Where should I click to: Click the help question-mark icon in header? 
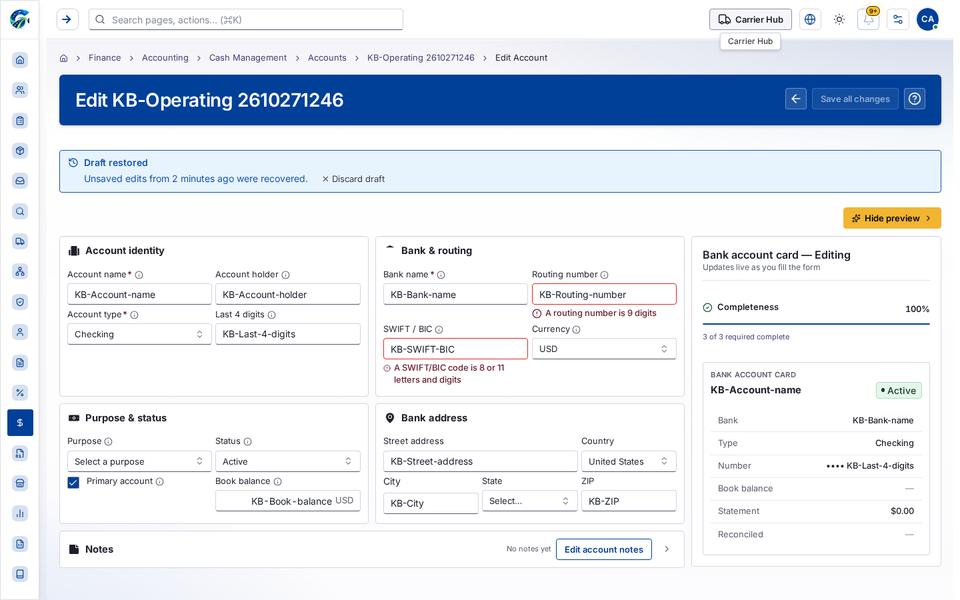coord(915,99)
